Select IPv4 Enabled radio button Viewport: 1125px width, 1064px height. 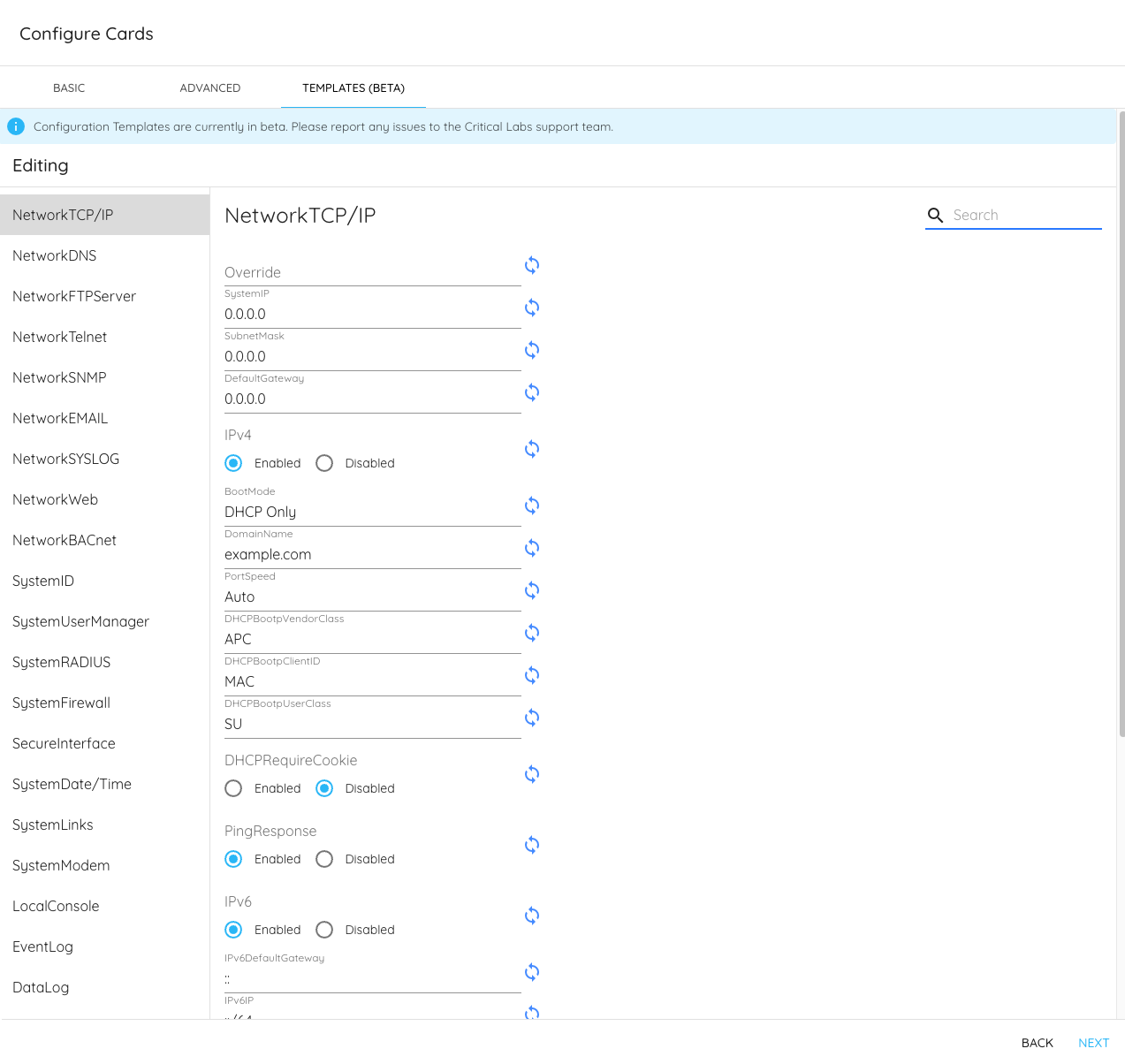click(233, 463)
